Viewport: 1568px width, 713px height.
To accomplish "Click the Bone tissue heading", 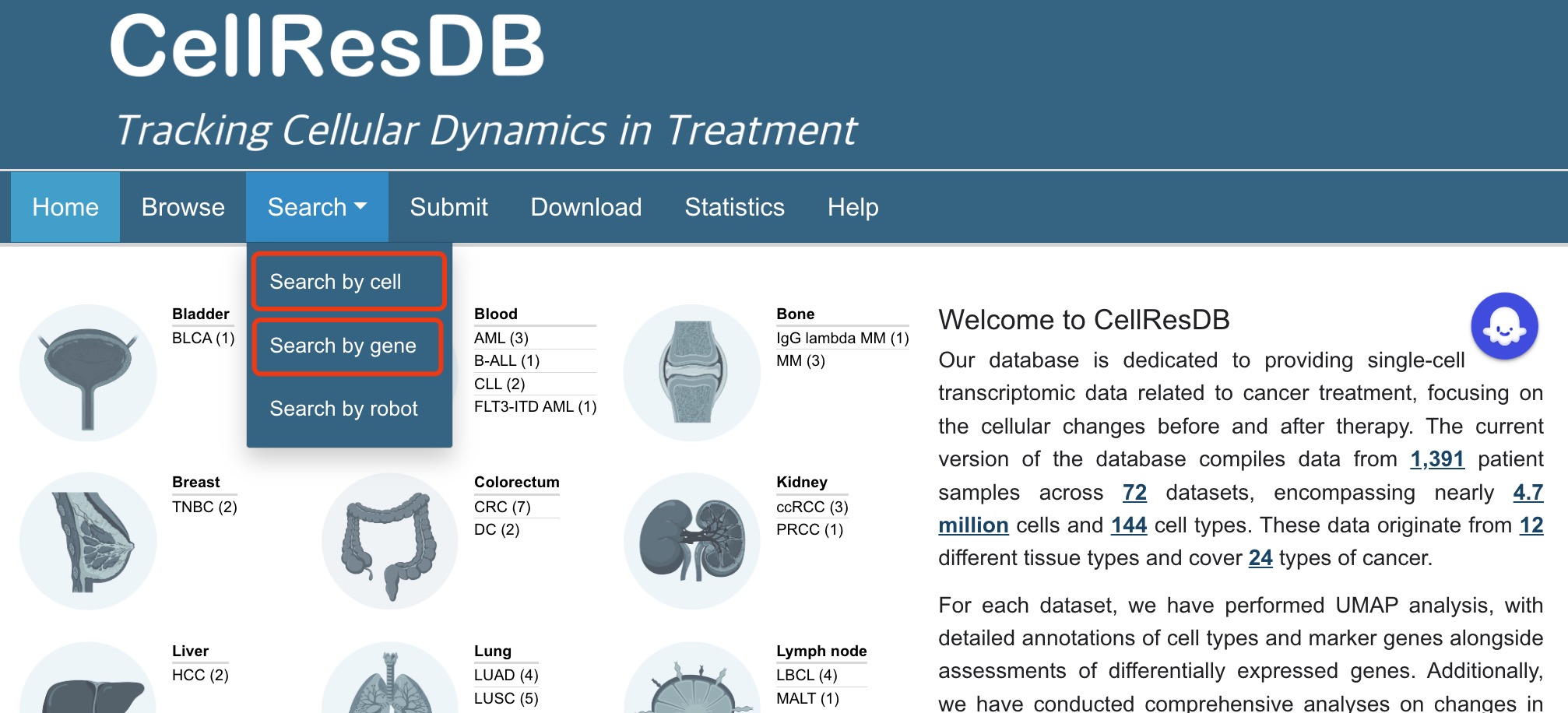I will point(796,314).
